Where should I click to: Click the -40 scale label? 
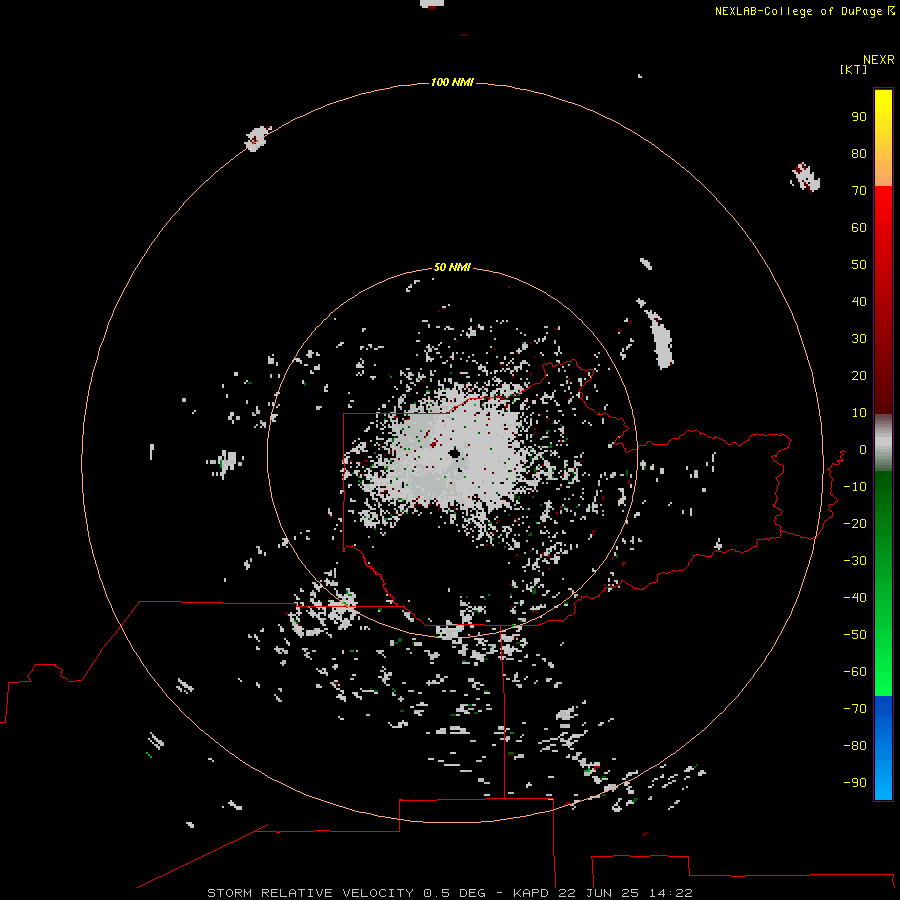click(x=855, y=598)
